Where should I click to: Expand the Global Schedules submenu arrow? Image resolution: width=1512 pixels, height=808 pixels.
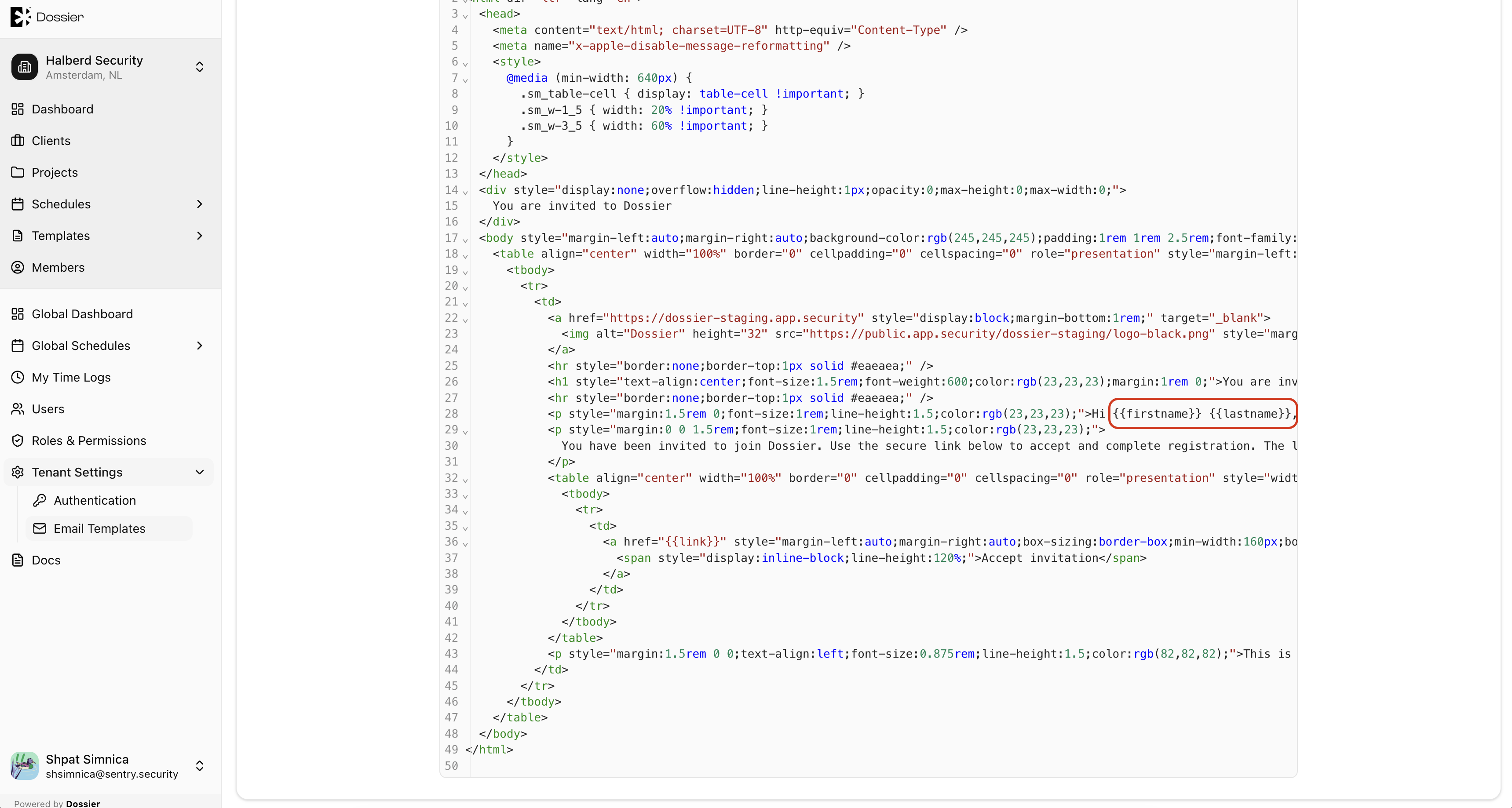click(200, 346)
